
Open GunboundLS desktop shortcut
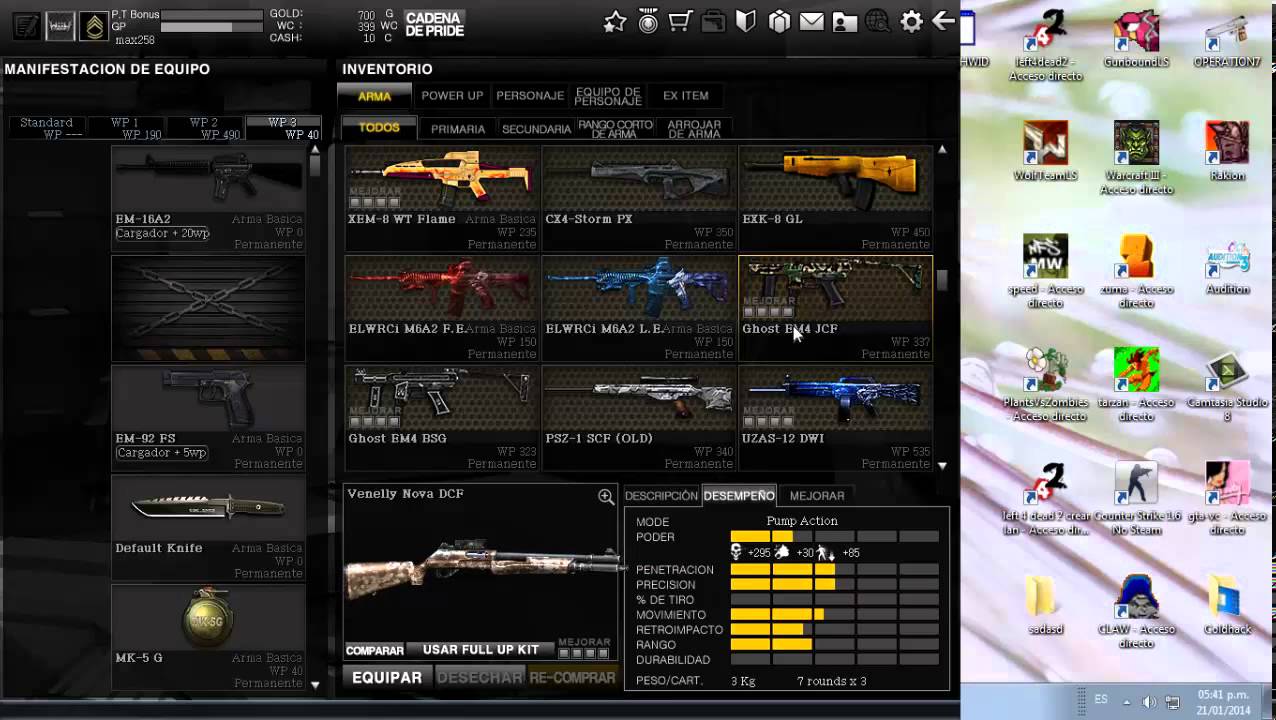click(1136, 40)
